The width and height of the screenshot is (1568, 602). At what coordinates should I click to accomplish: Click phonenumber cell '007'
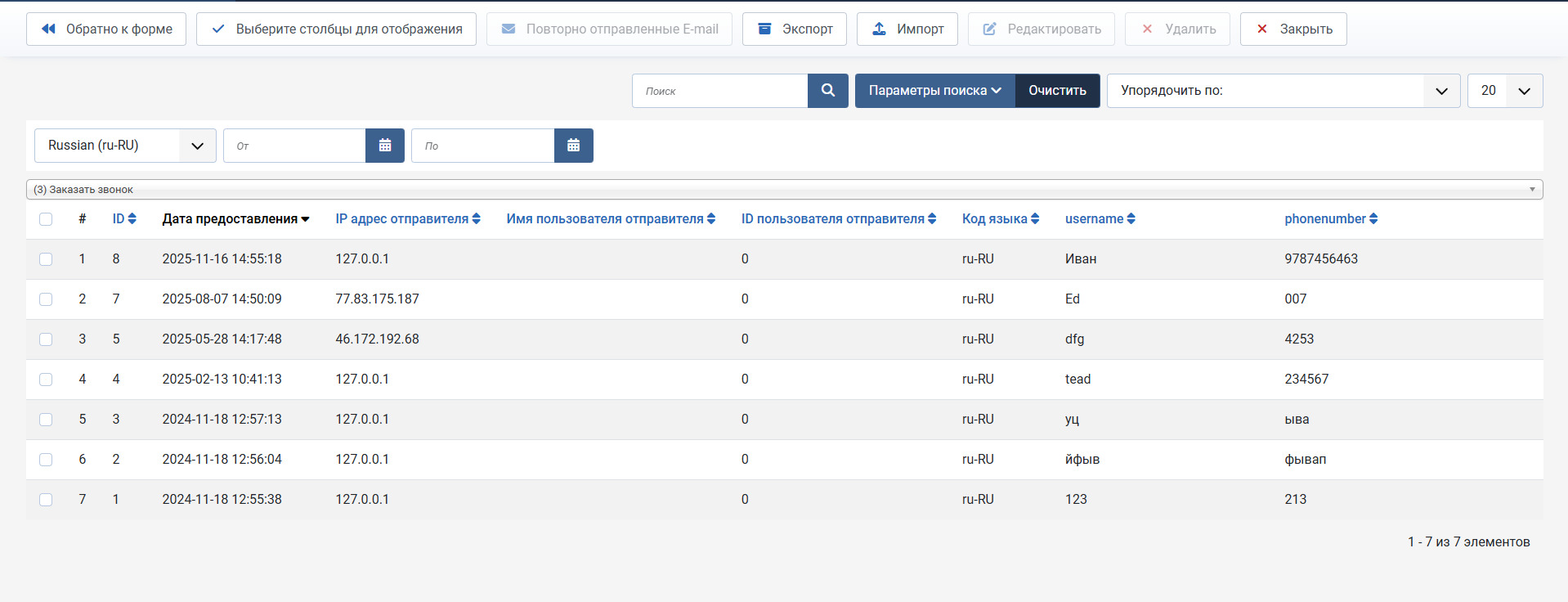pyautogui.click(x=1295, y=299)
